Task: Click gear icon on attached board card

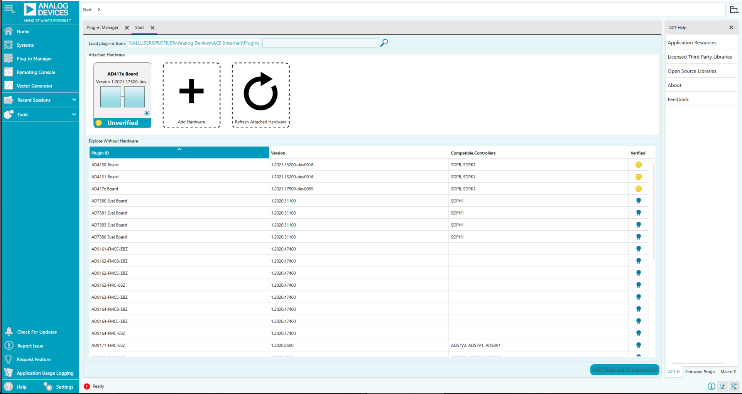Action: tap(147, 113)
